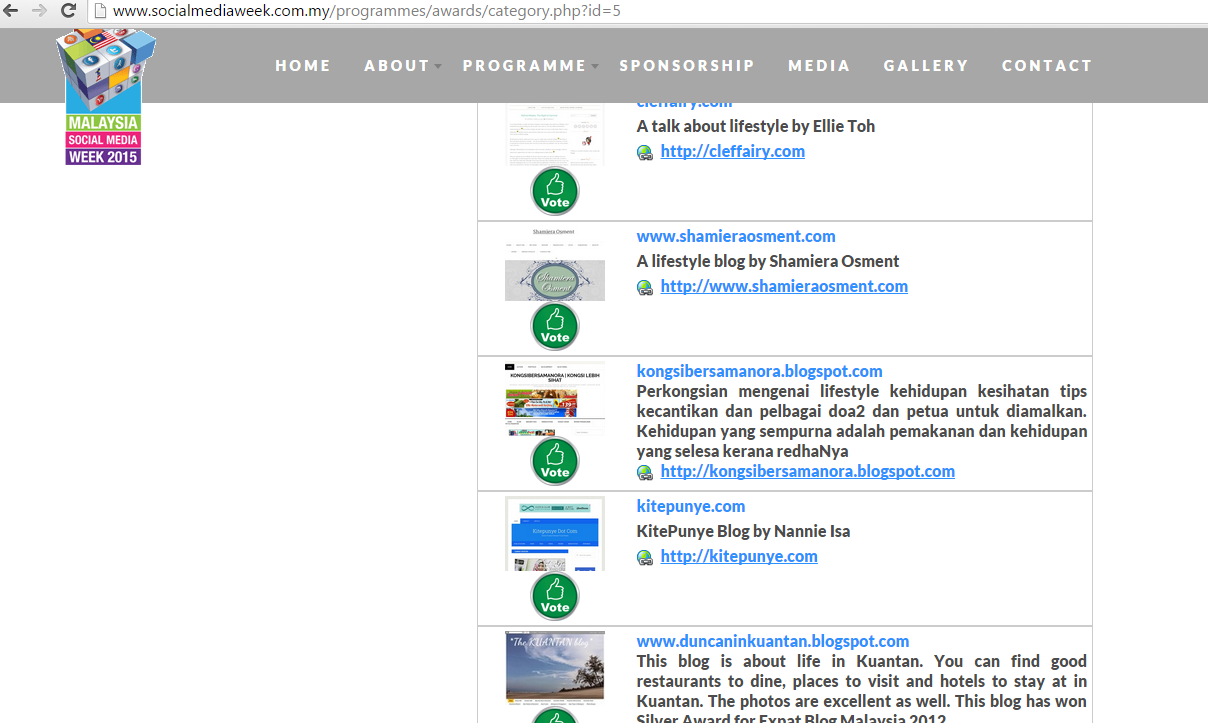Screen dimensions: 1208x723
Task: Open the Shamiera Osment blog thumbnail
Action: pyautogui.click(x=555, y=264)
